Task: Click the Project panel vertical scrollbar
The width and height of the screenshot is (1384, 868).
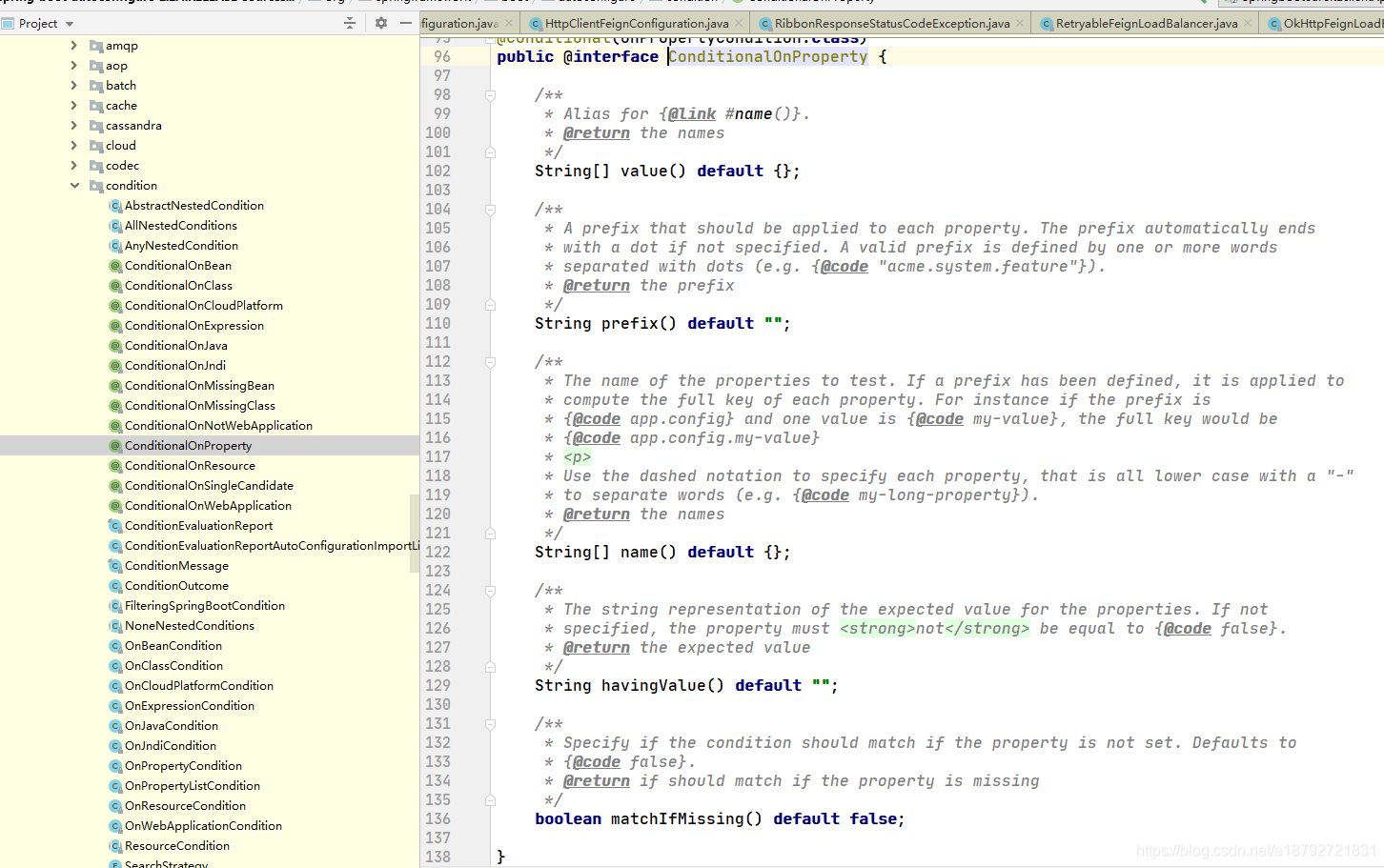Action: (415, 534)
